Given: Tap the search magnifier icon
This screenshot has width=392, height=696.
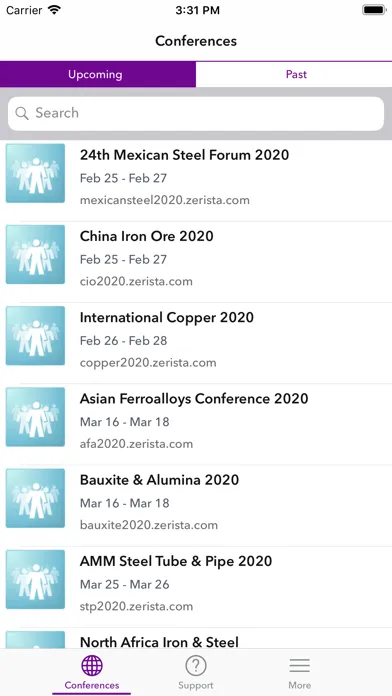Looking at the screenshot, I should click(22, 113).
